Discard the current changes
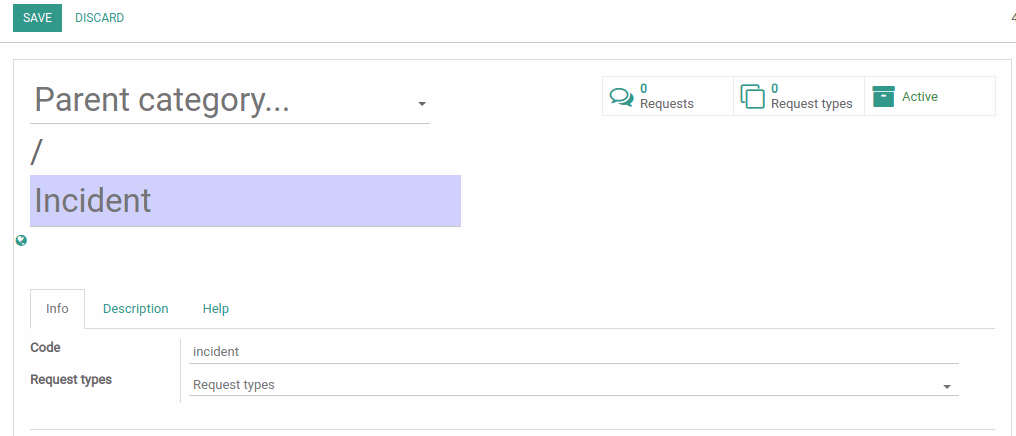 tap(100, 17)
